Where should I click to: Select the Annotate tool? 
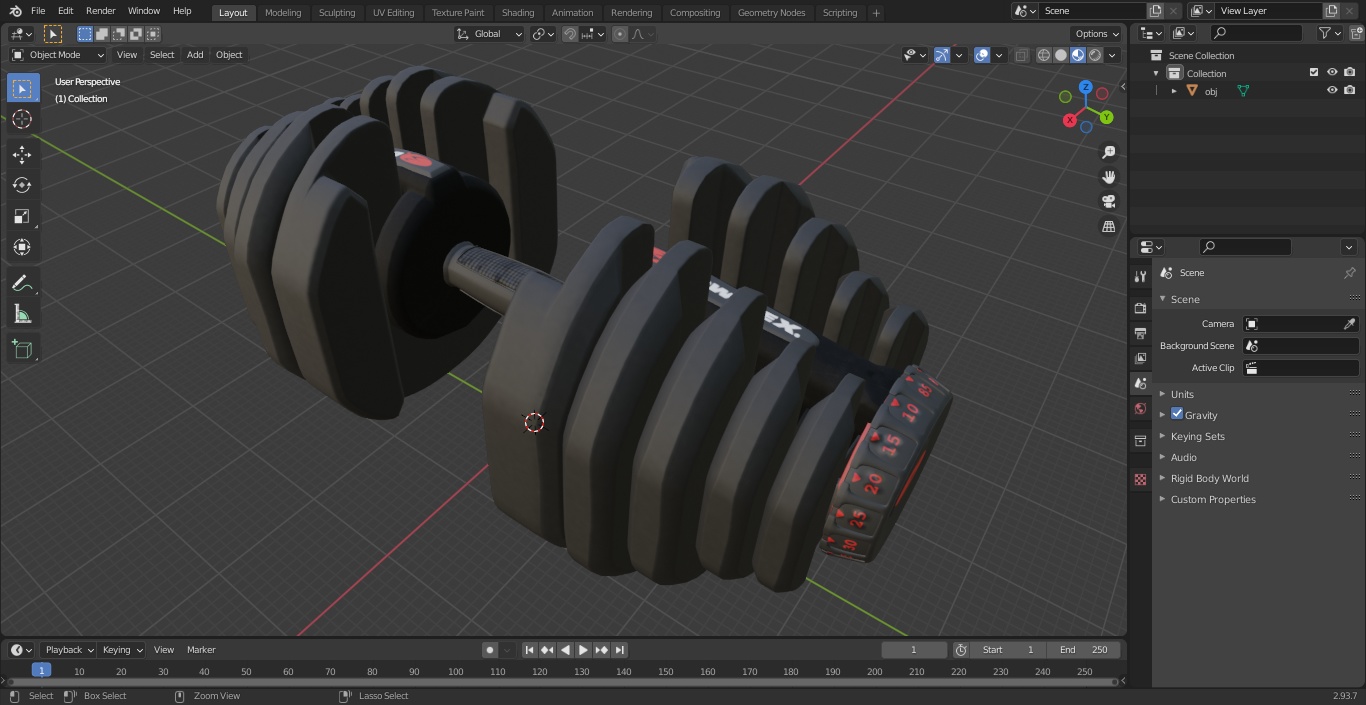click(22, 283)
